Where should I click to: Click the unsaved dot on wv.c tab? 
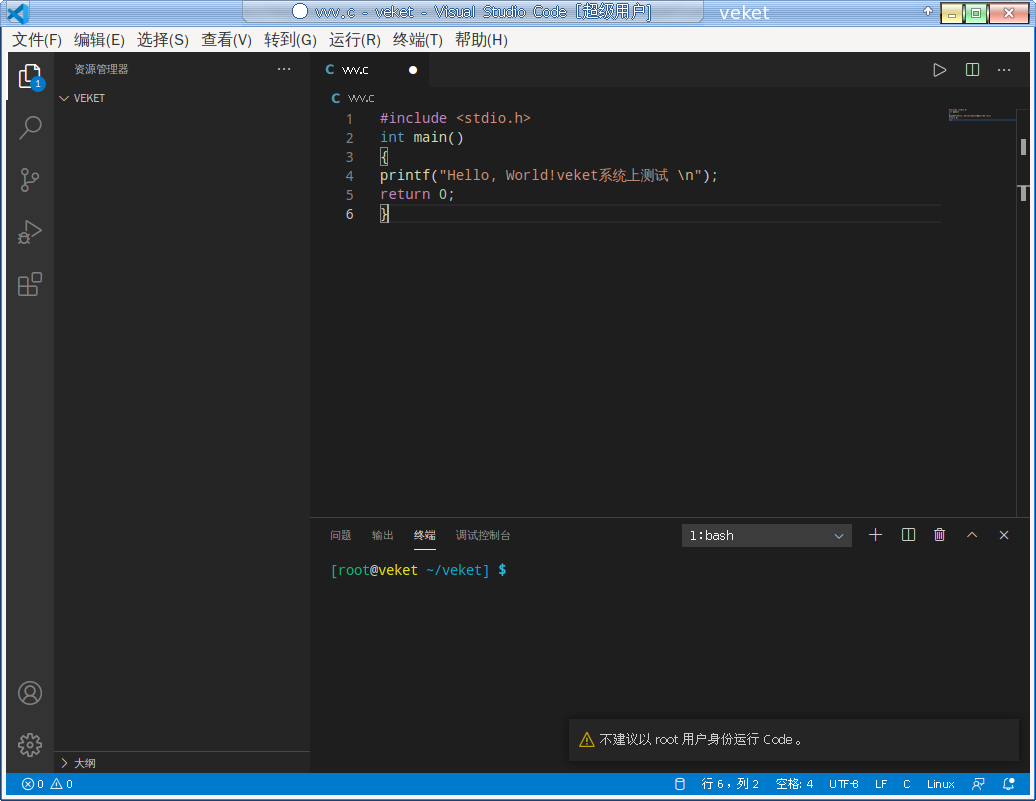(413, 70)
